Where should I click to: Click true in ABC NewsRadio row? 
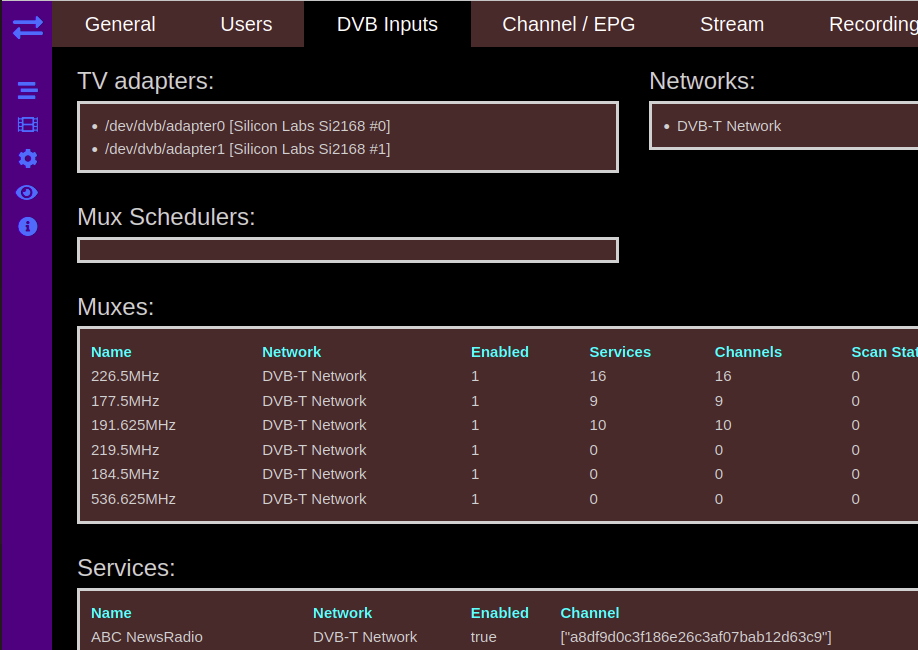[484, 637]
